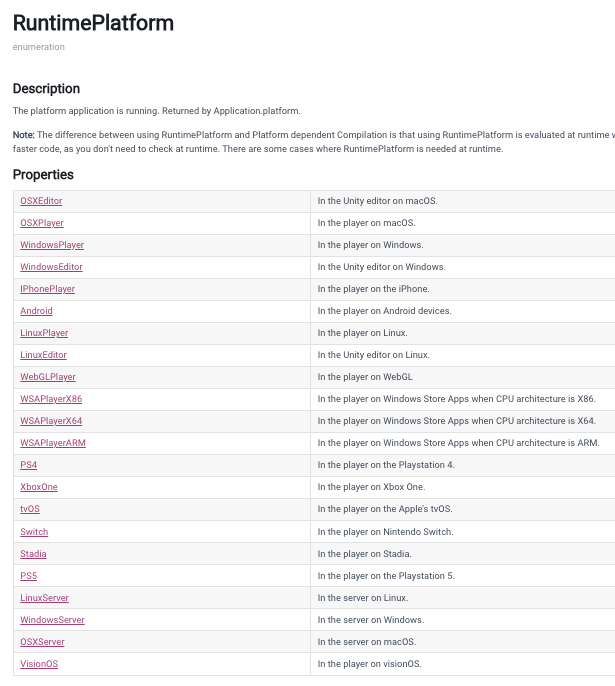Go to the Switch property page

[34, 532]
